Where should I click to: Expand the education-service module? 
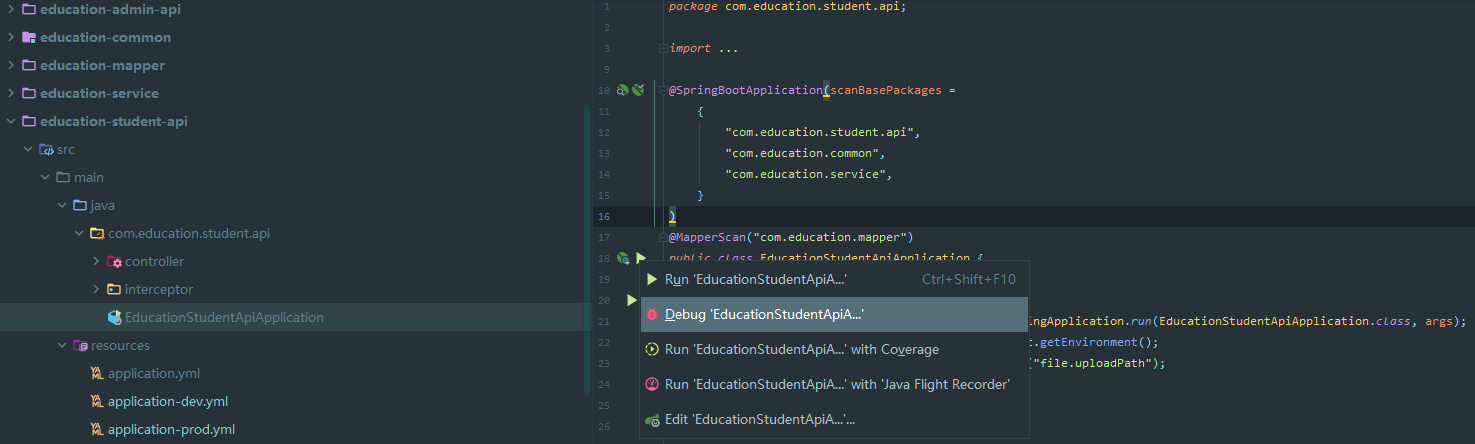click(x=11, y=93)
